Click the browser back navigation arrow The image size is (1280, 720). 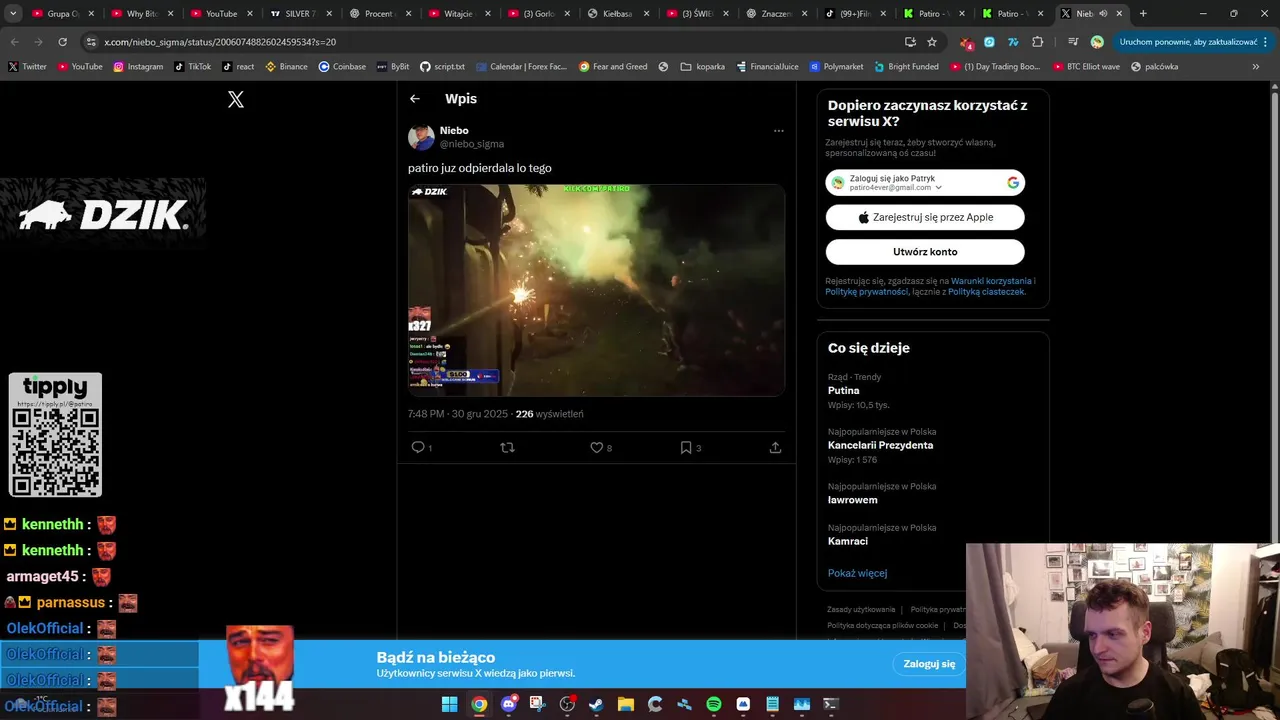15,42
